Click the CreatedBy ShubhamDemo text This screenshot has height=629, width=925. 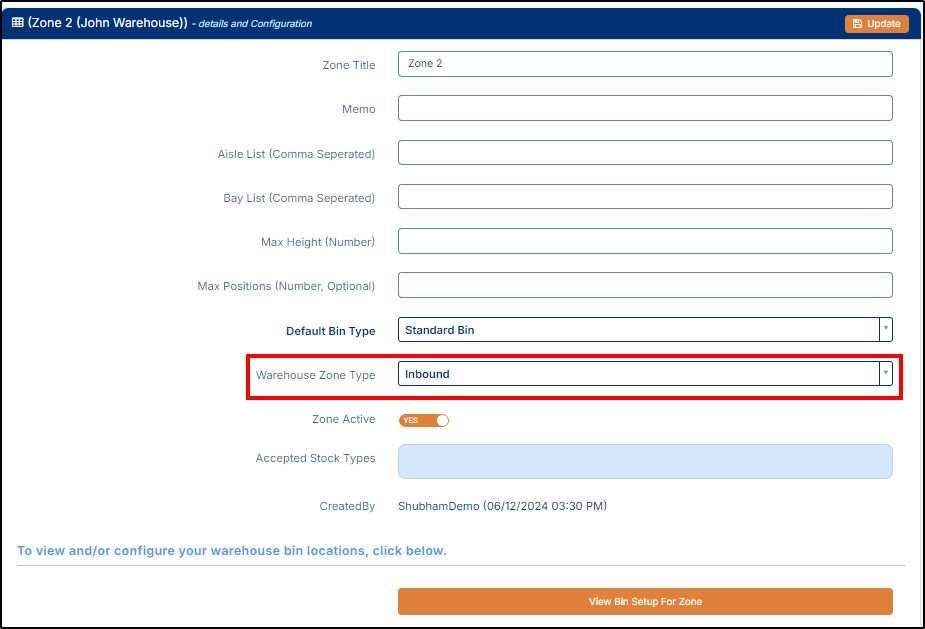point(502,506)
